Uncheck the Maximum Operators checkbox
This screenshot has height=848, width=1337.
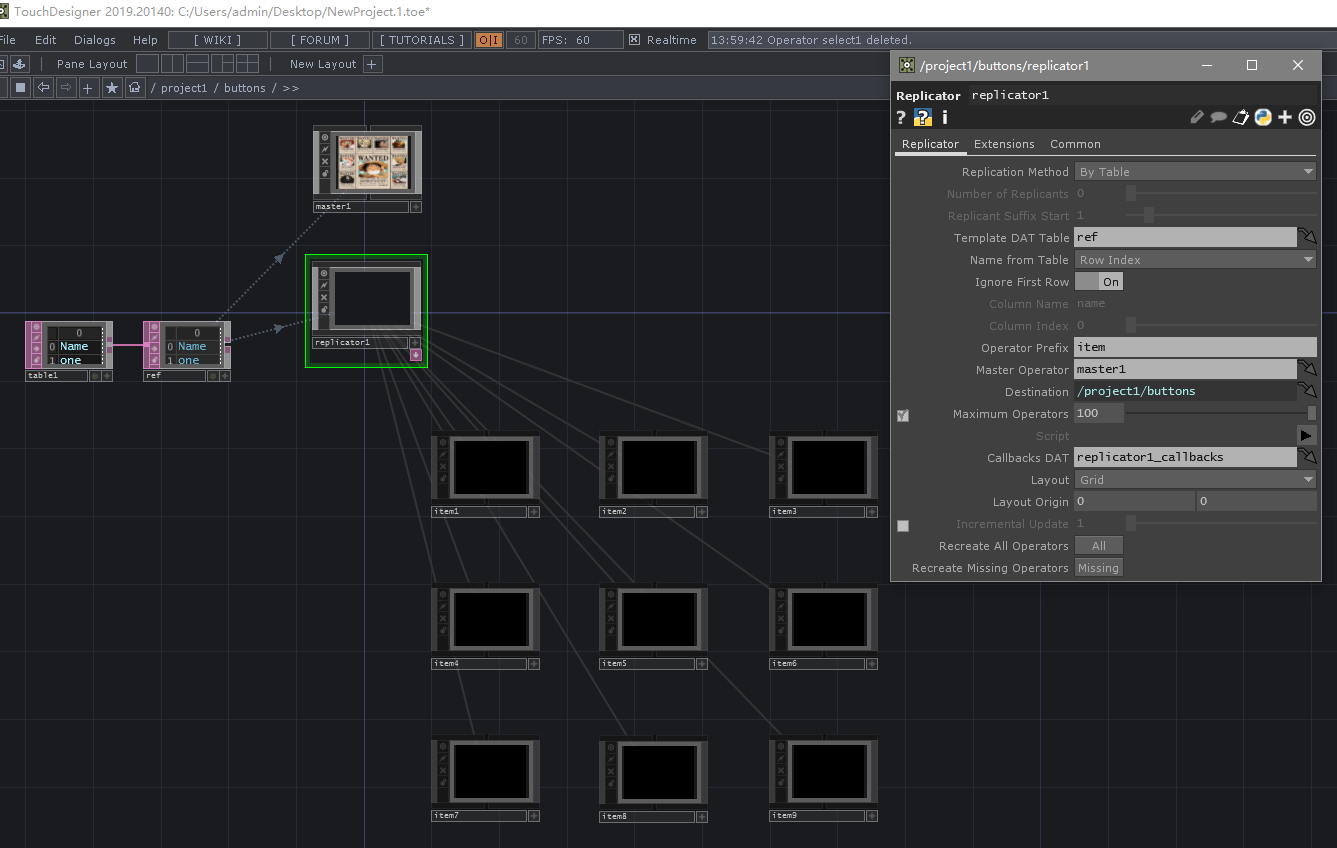point(903,415)
